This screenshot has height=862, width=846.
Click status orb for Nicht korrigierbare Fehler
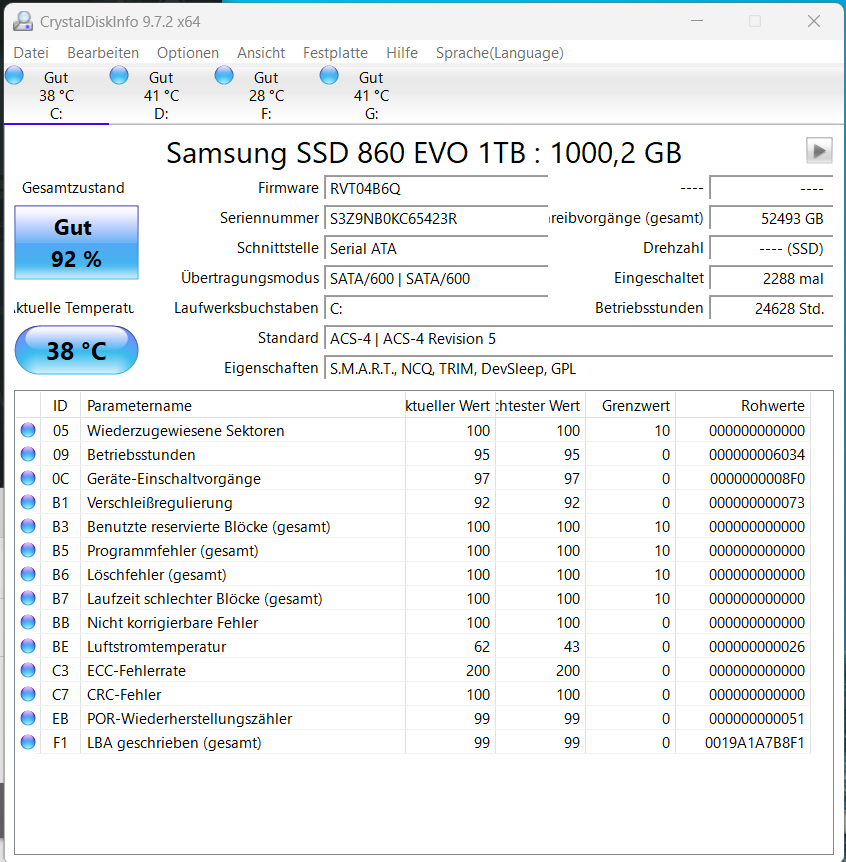point(28,622)
